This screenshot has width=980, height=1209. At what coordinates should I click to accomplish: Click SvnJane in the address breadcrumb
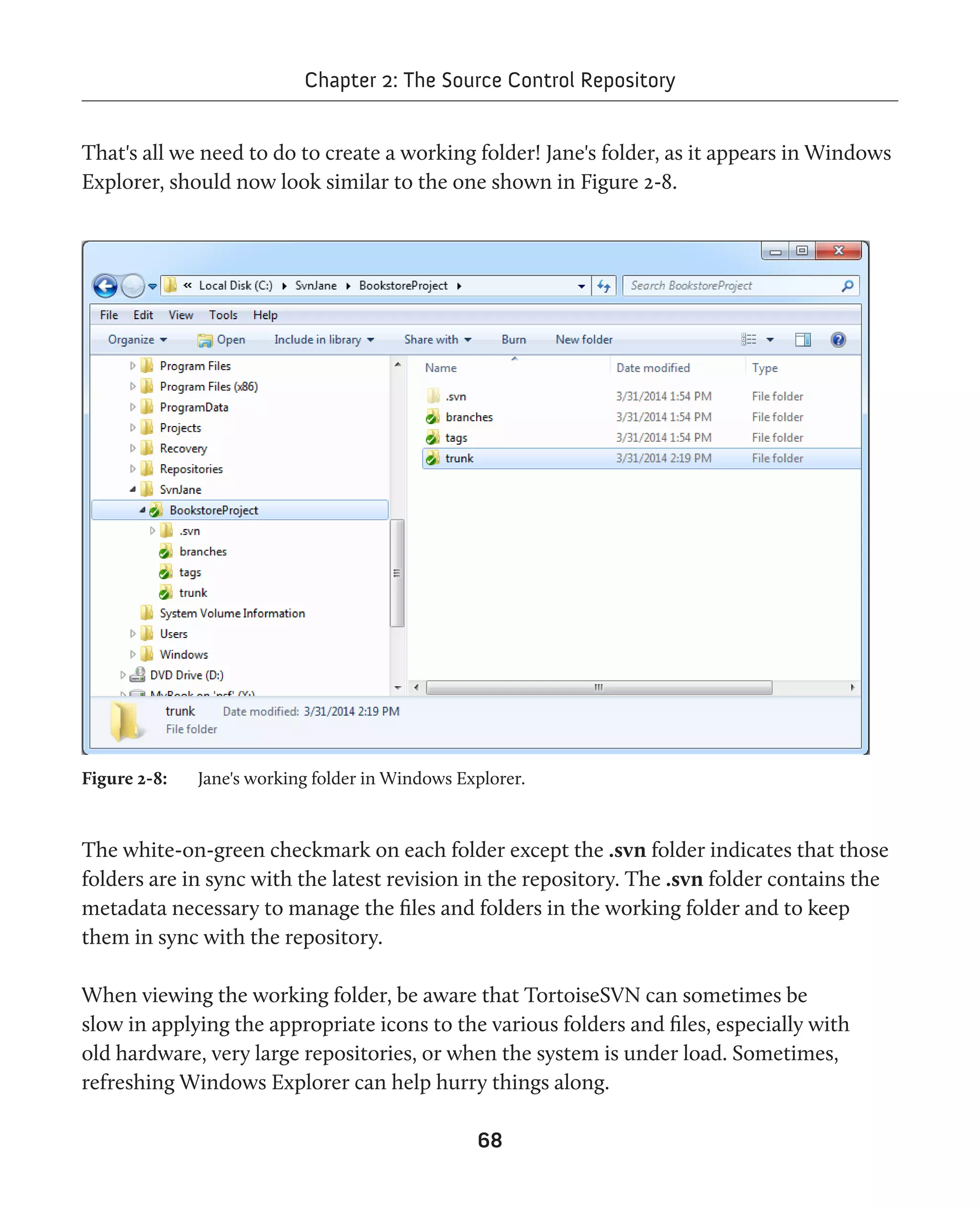click(x=315, y=286)
